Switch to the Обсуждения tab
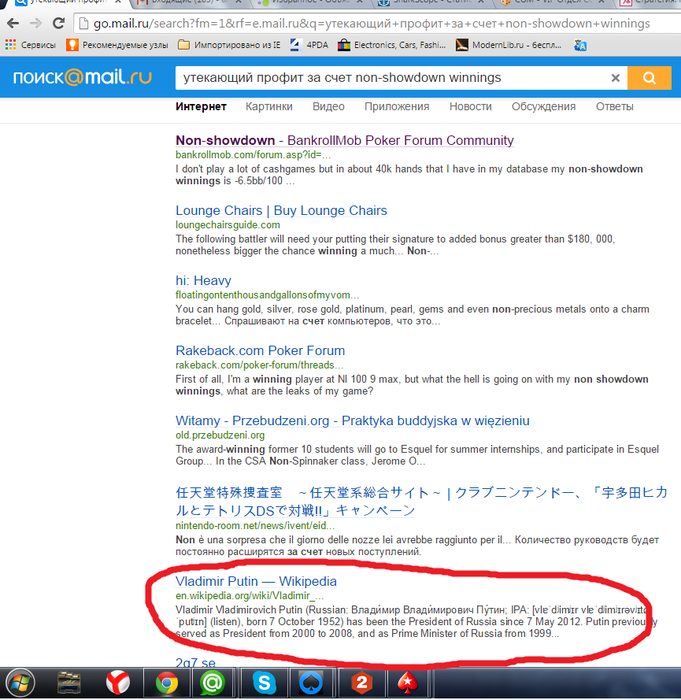 543,107
